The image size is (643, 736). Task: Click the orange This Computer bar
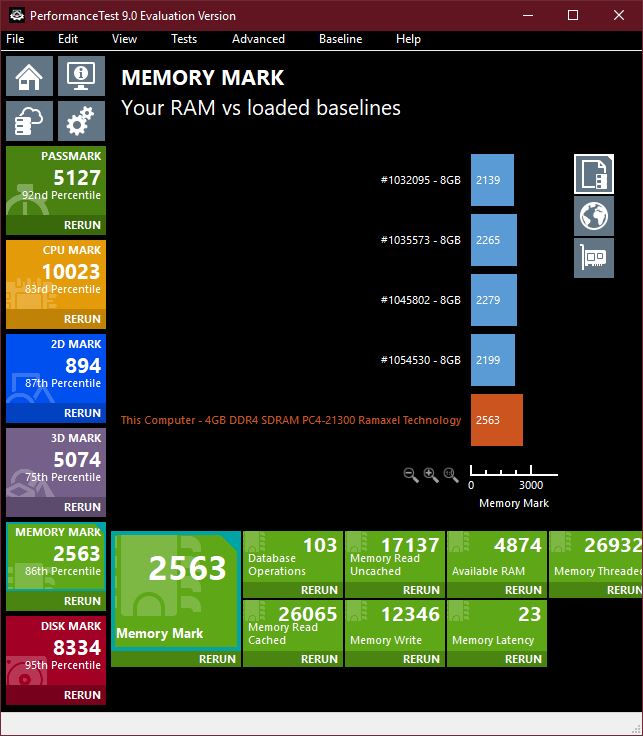(x=497, y=420)
